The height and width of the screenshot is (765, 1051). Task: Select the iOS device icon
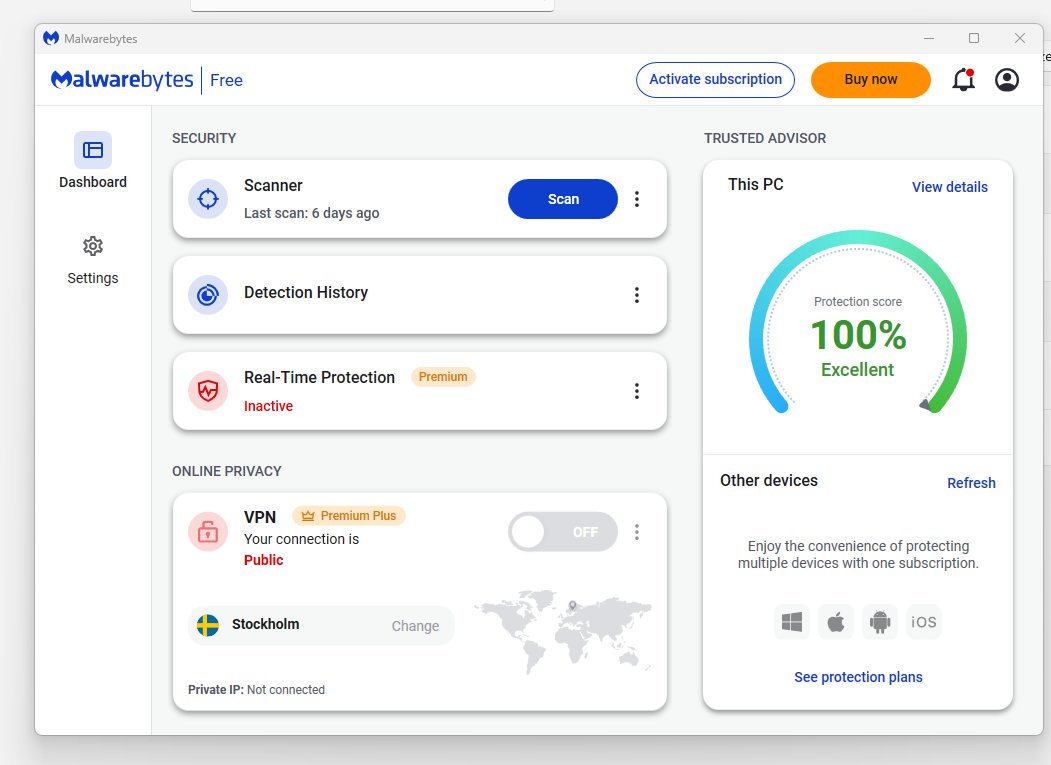924,622
